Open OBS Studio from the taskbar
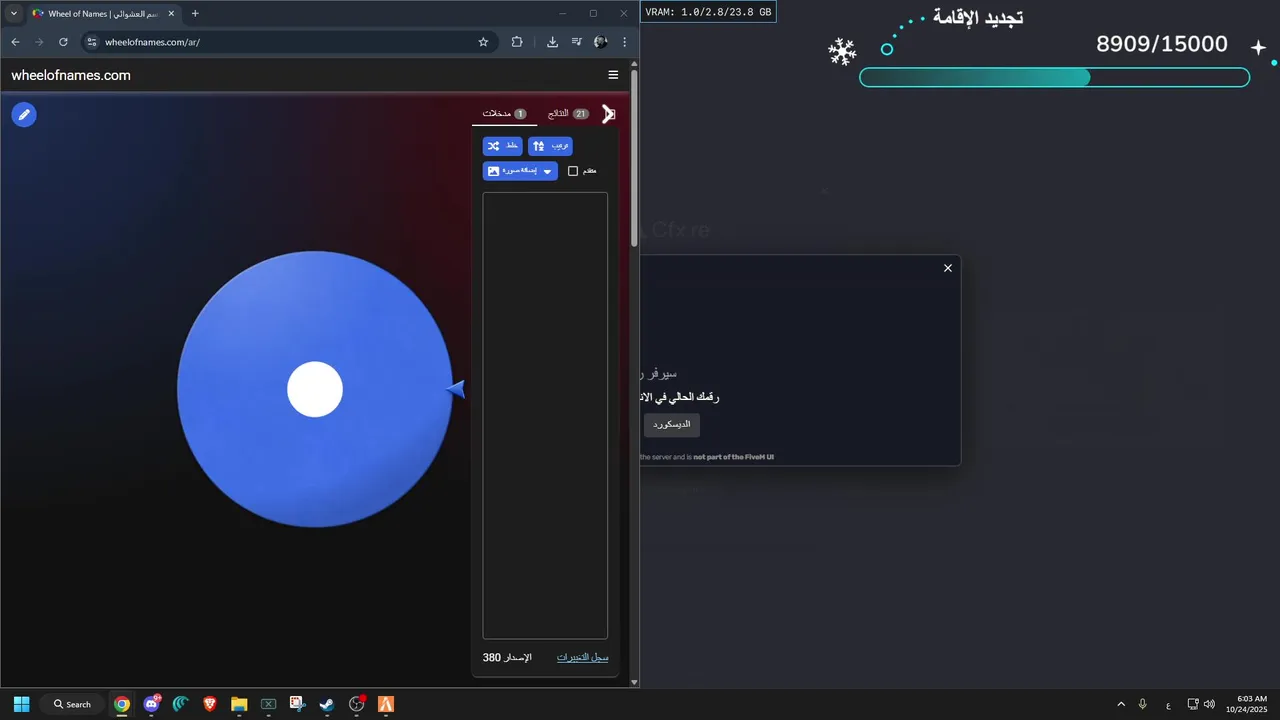The image size is (1280, 720). click(x=357, y=704)
